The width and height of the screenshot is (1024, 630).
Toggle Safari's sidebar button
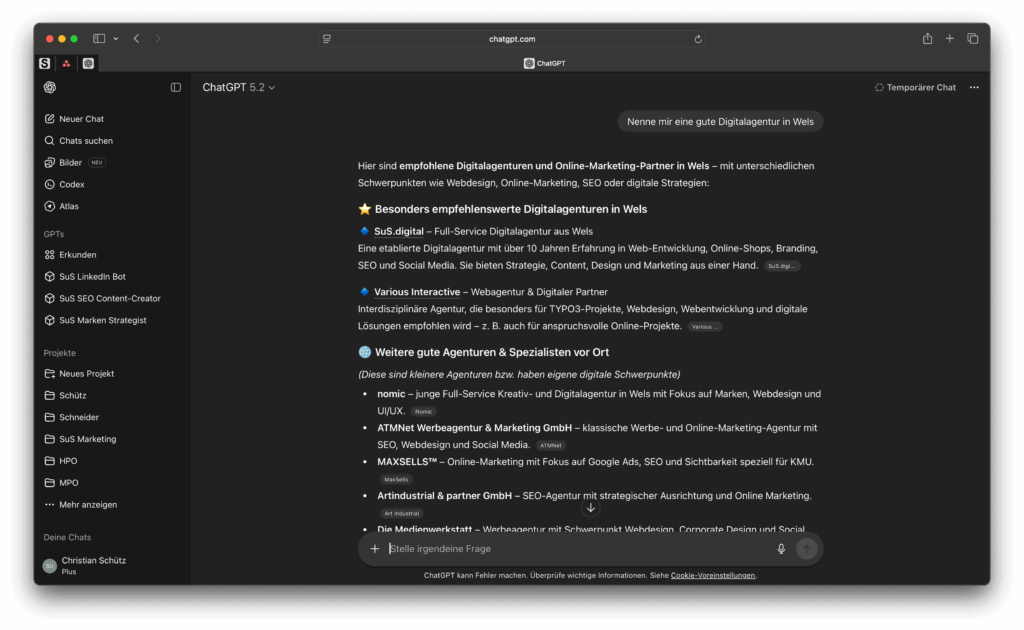[x=99, y=39]
